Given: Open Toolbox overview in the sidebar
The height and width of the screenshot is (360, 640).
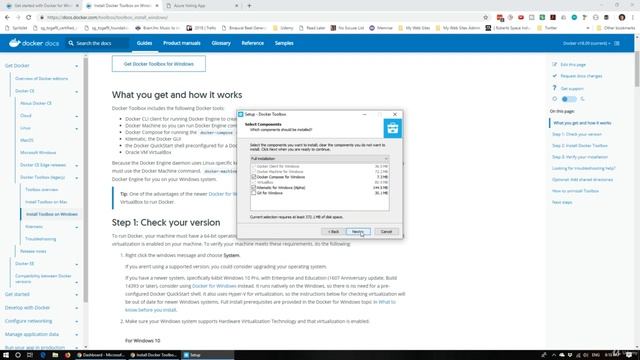Looking at the screenshot, I should (42, 190).
